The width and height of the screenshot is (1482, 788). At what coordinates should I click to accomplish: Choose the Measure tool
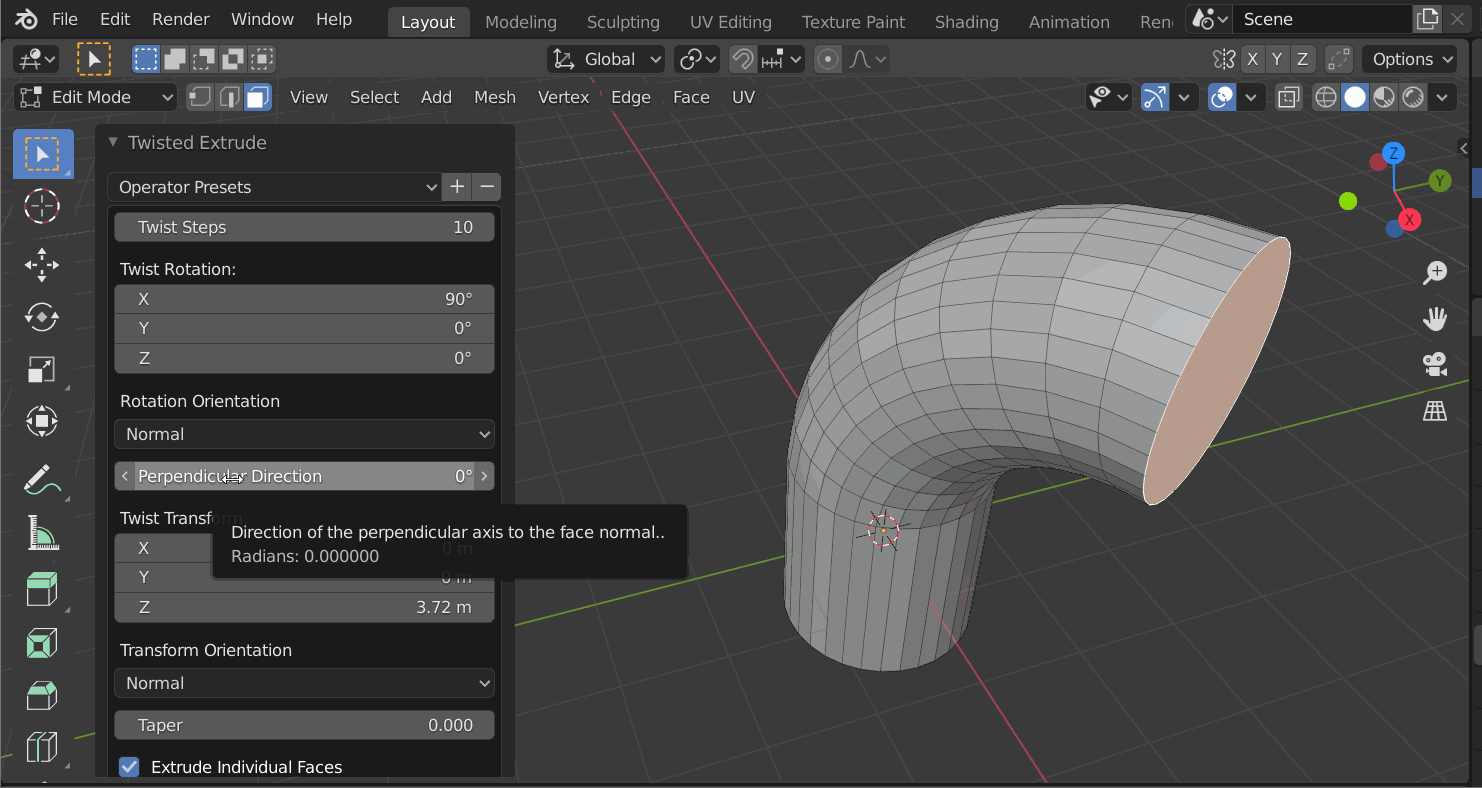point(42,532)
